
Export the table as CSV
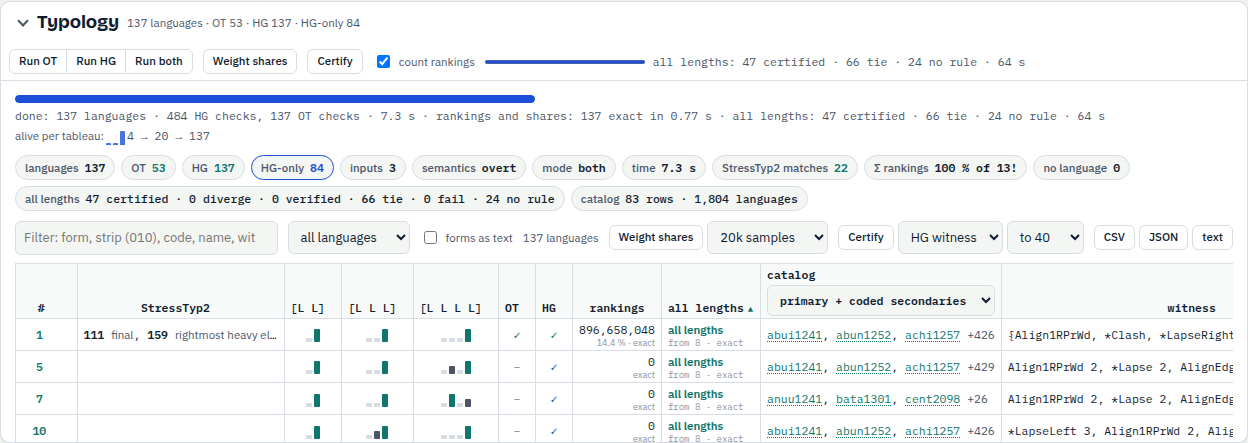(1114, 238)
